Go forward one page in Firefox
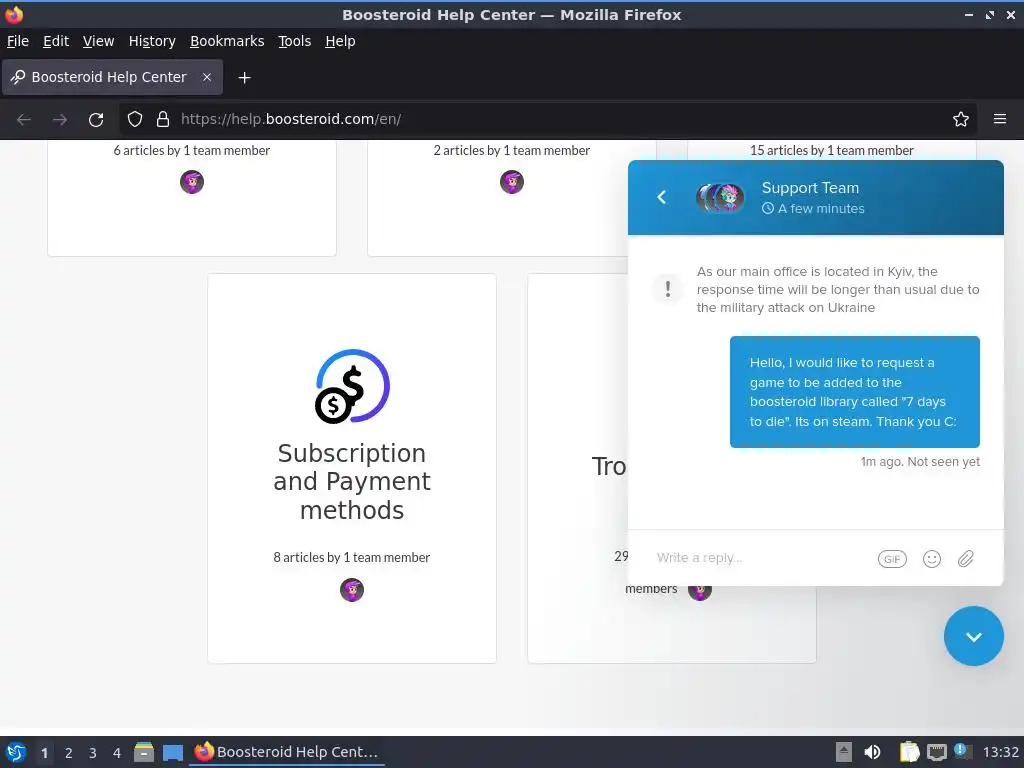Image resolution: width=1024 pixels, height=768 pixels. click(x=60, y=120)
